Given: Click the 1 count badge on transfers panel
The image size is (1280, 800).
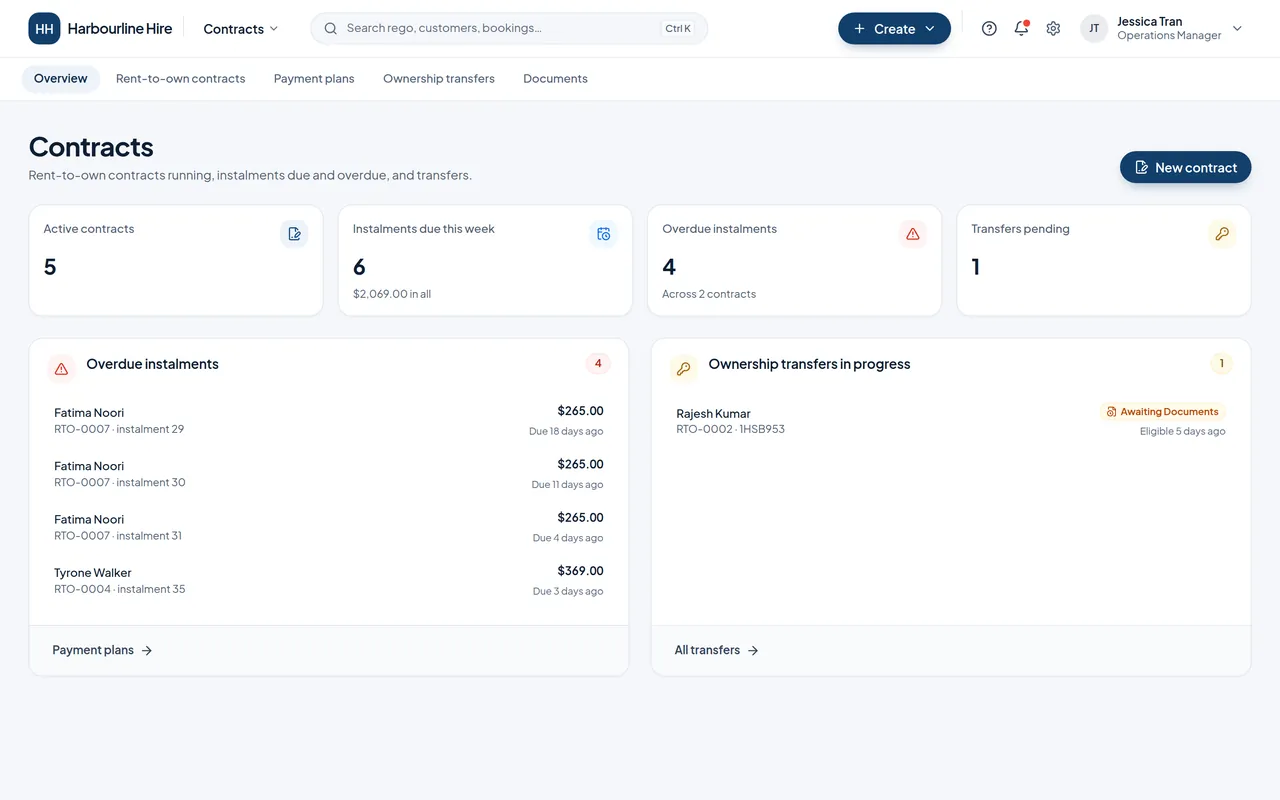Looking at the screenshot, I should point(1221,364).
